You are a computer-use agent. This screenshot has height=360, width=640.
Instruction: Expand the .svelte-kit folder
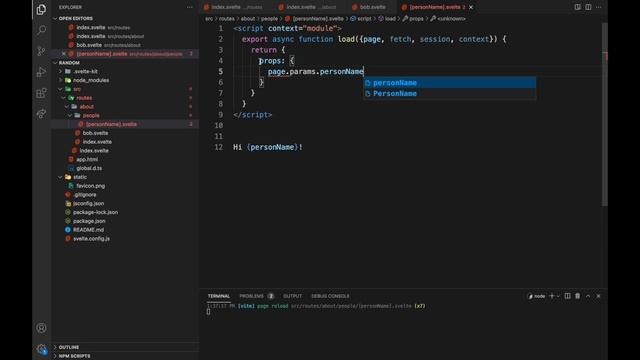point(85,71)
